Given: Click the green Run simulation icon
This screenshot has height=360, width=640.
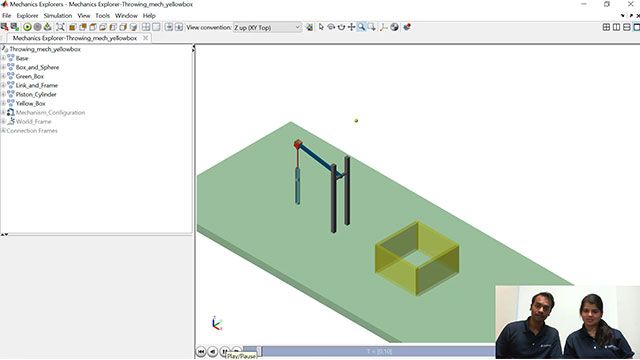Looking at the screenshot, I should tap(27, 27).
